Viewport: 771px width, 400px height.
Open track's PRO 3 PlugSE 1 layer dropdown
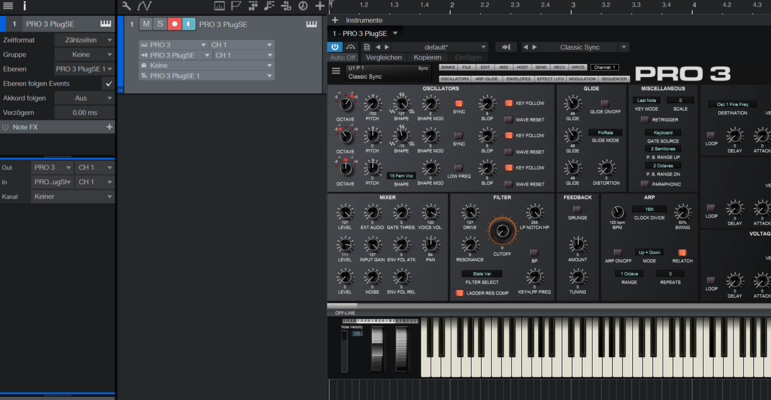coord(207,76)
